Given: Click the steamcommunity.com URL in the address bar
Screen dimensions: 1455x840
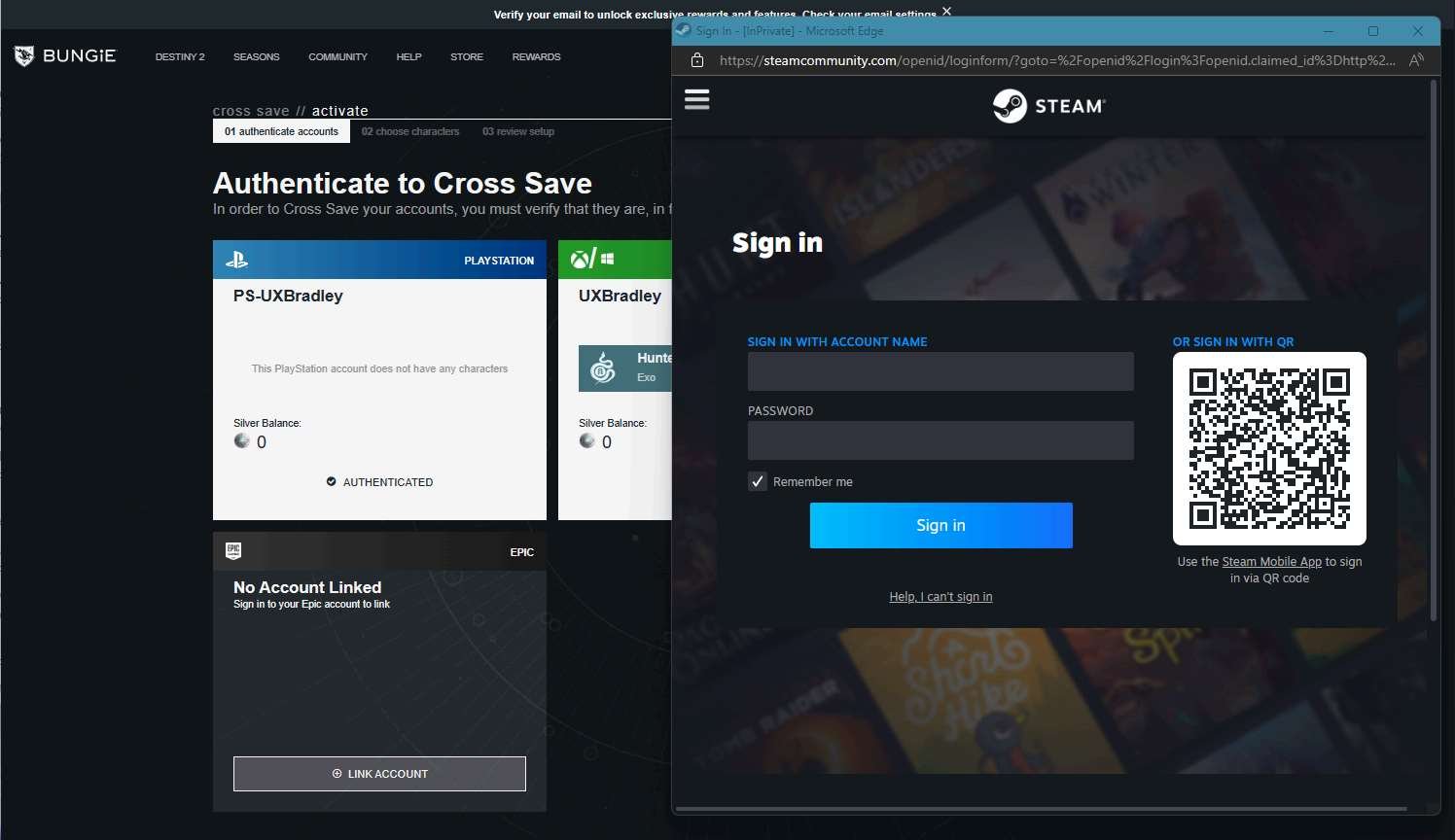Looking at the screenshot, I should (1057, 60).
